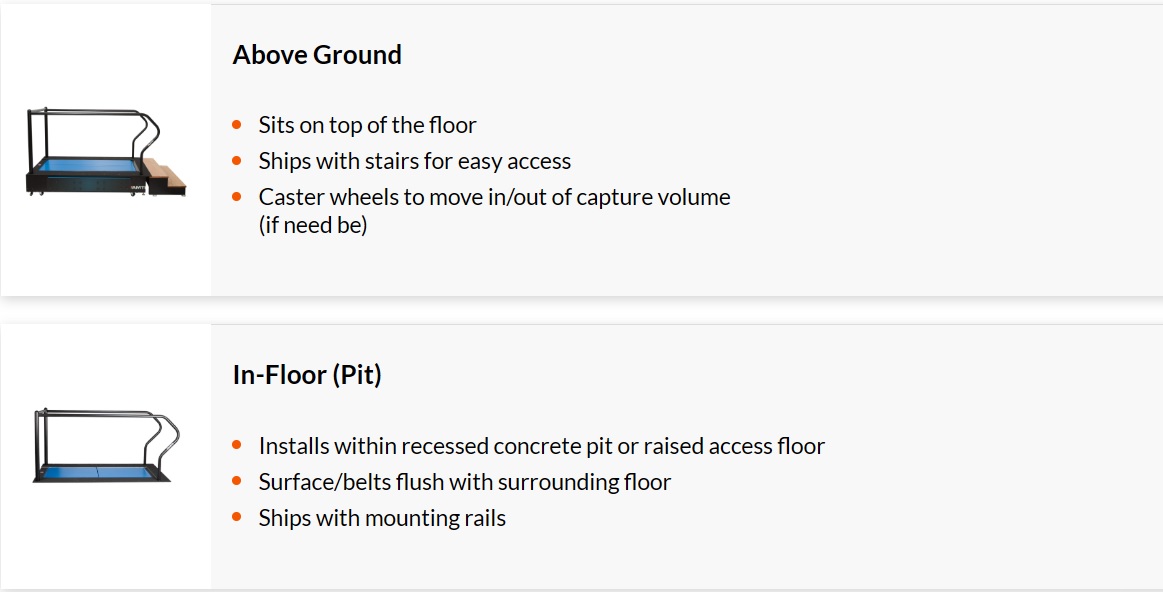Image resolution: width=1163 pixels, height=592 pixels.
Task: Click '(if need be)' text line
Action: (x=313, y=225)
